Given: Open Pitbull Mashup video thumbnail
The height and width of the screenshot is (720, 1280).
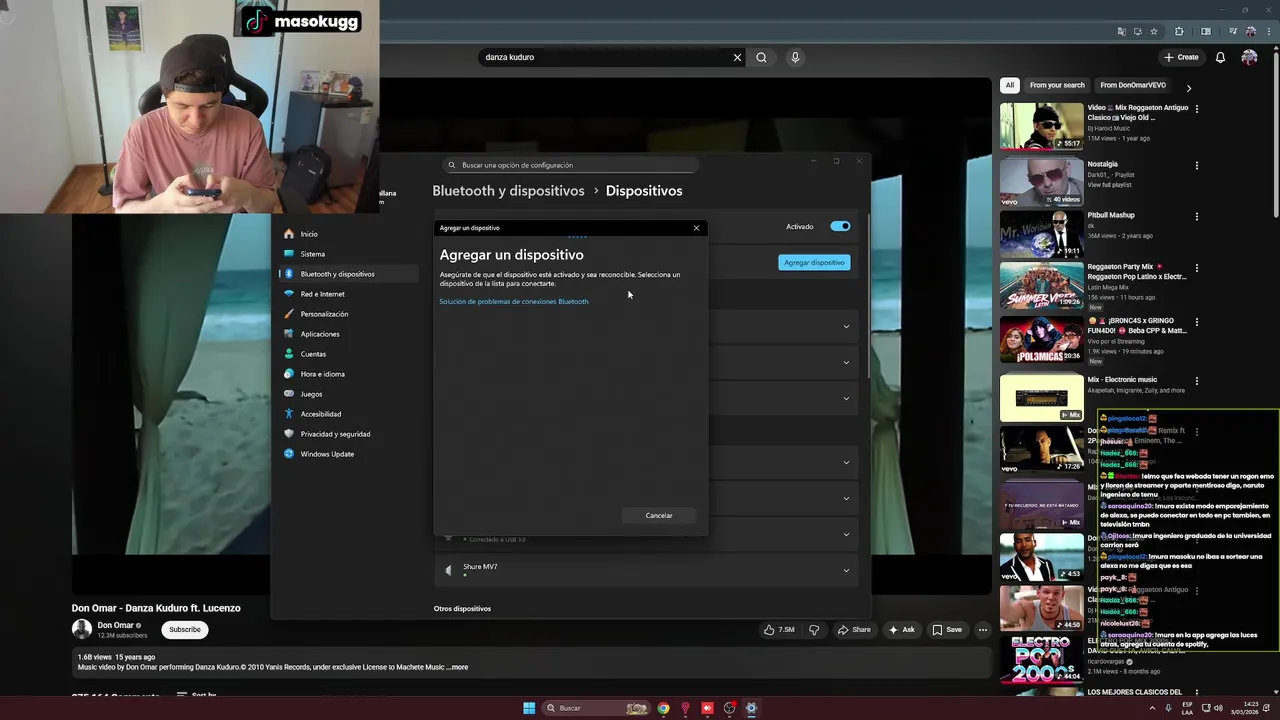Looking at the screenshot, I should 1041,233.
